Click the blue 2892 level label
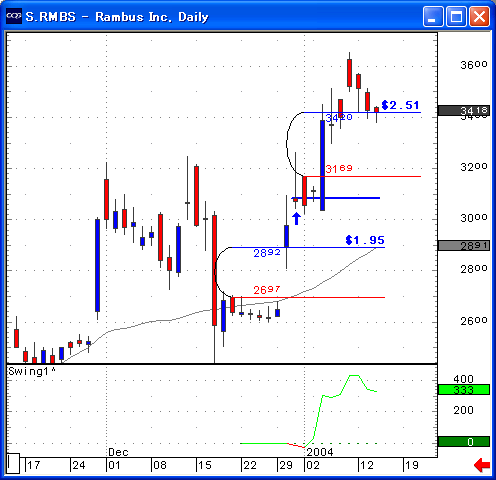The height and width of the screenshot is (480, 496). click(267, 253)
